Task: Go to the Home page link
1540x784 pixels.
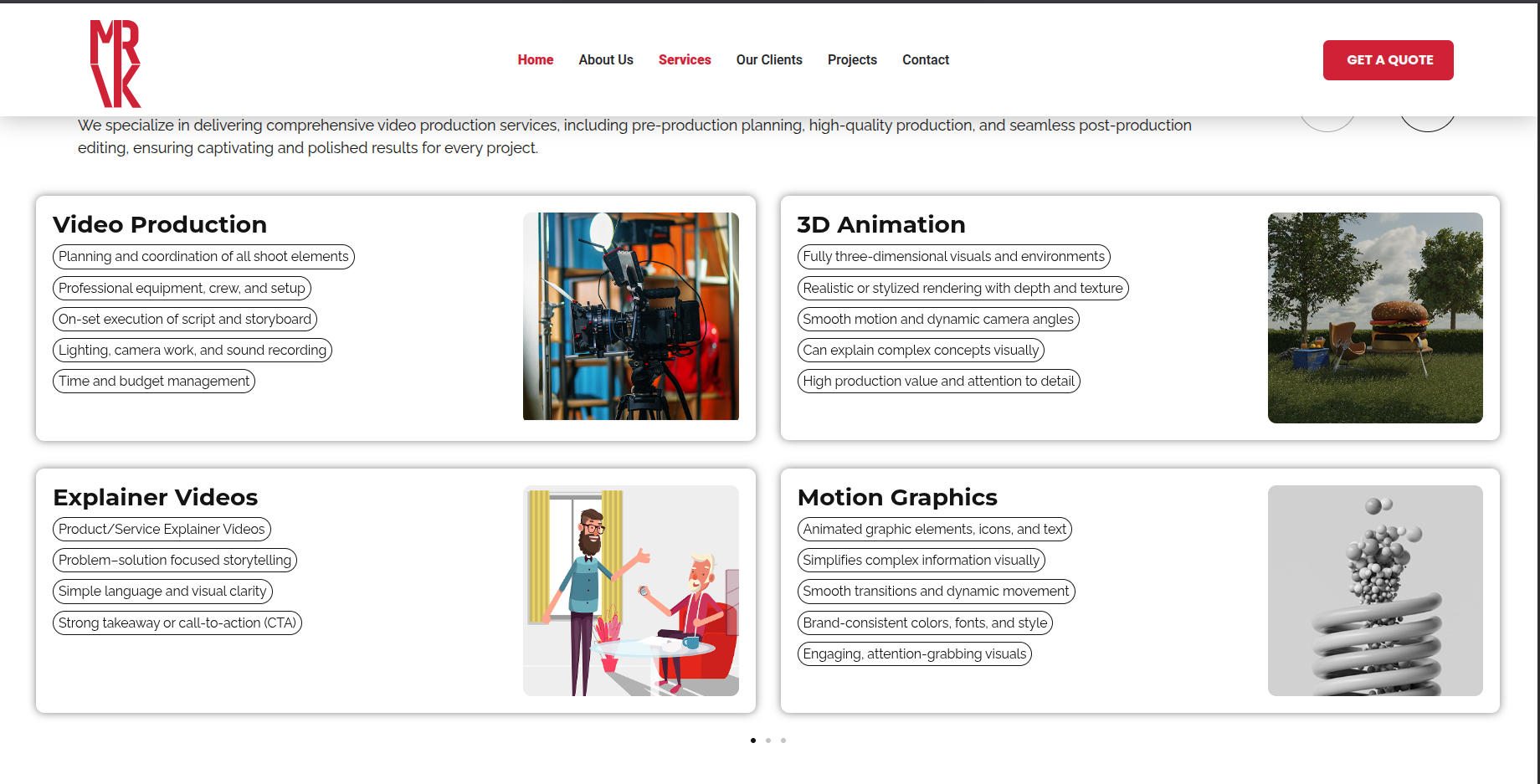Action: click(x=535, y=60)
